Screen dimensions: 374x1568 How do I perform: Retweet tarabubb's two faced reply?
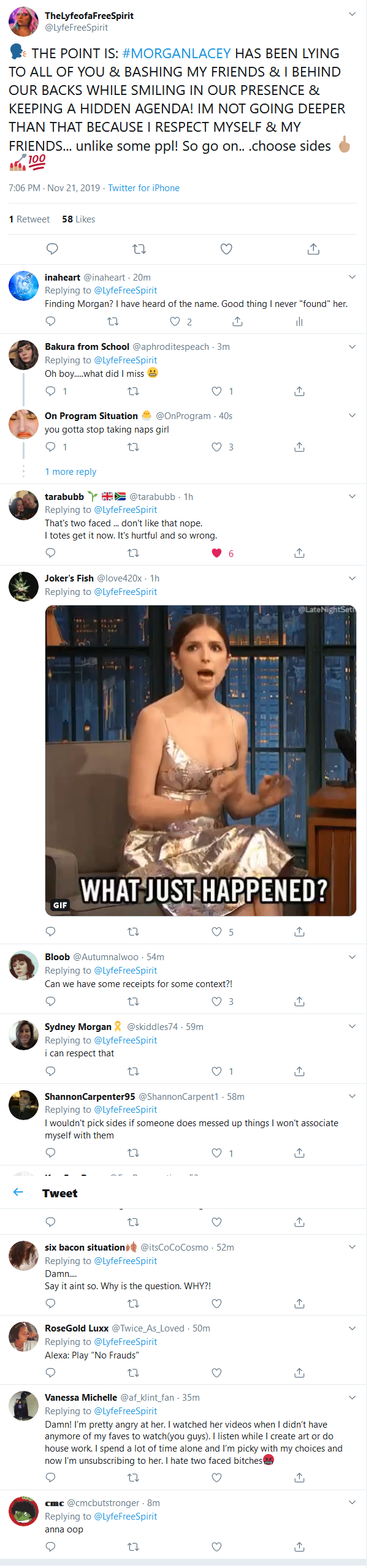(x=133, y=553)
